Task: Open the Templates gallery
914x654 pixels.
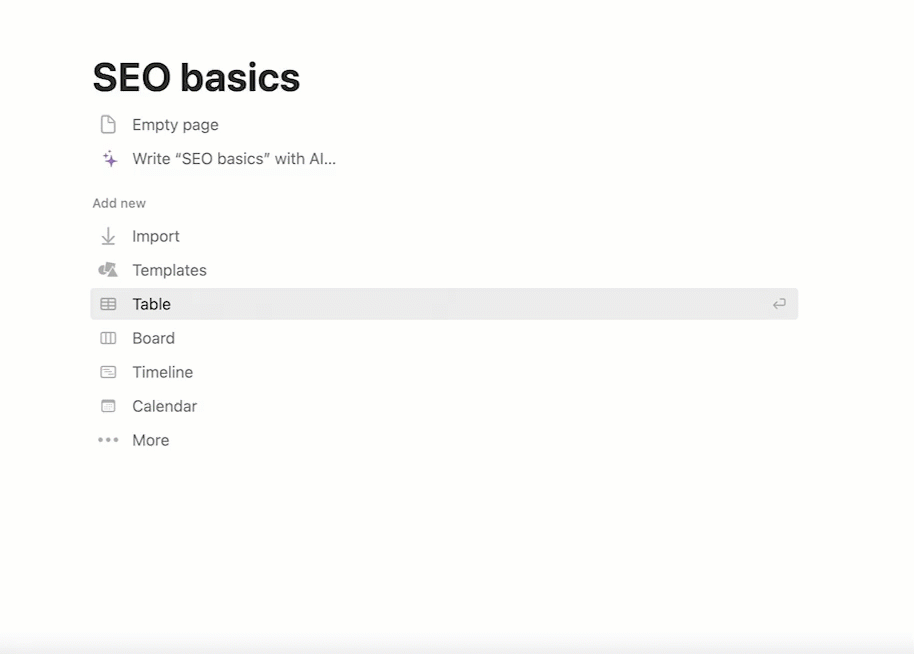Action: pyautogui.click(x=169, y=270)
